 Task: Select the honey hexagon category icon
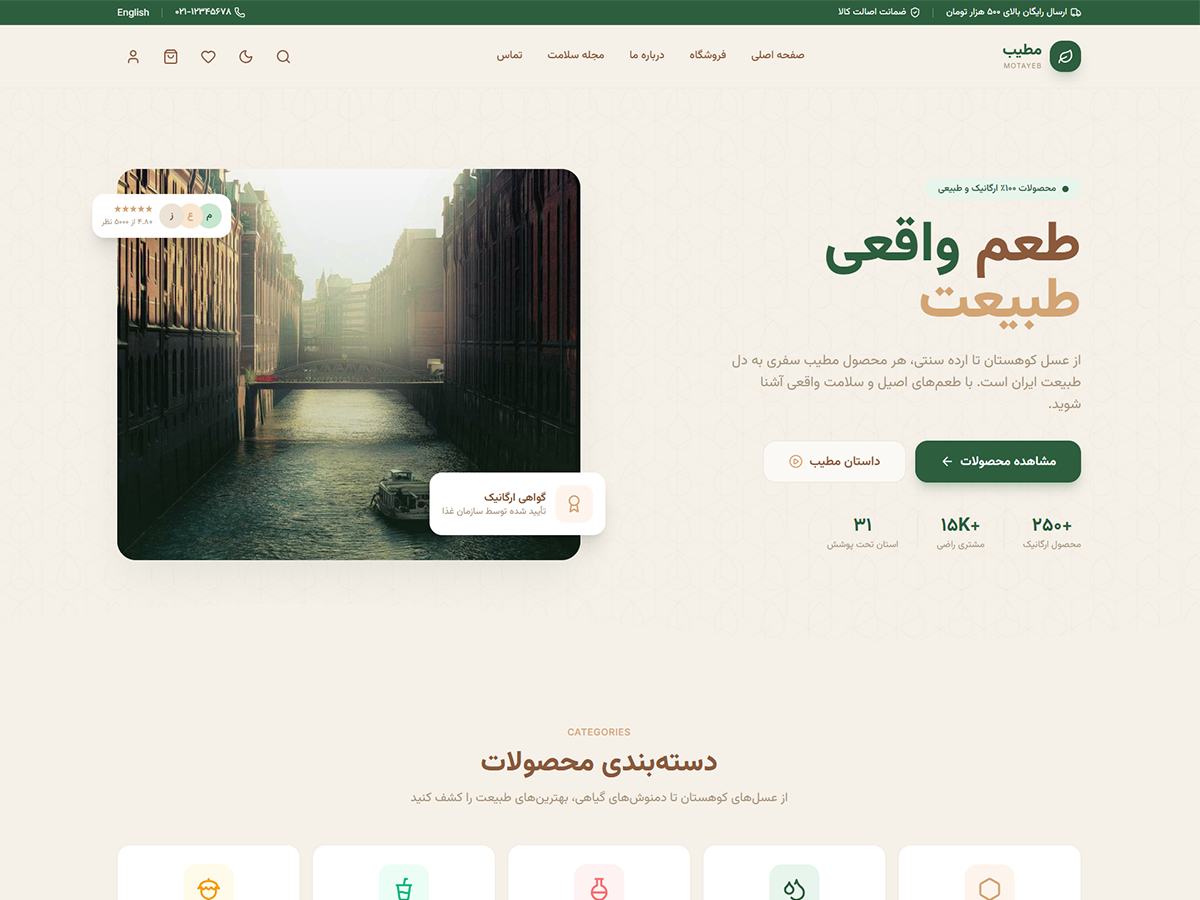pos(989,888)
